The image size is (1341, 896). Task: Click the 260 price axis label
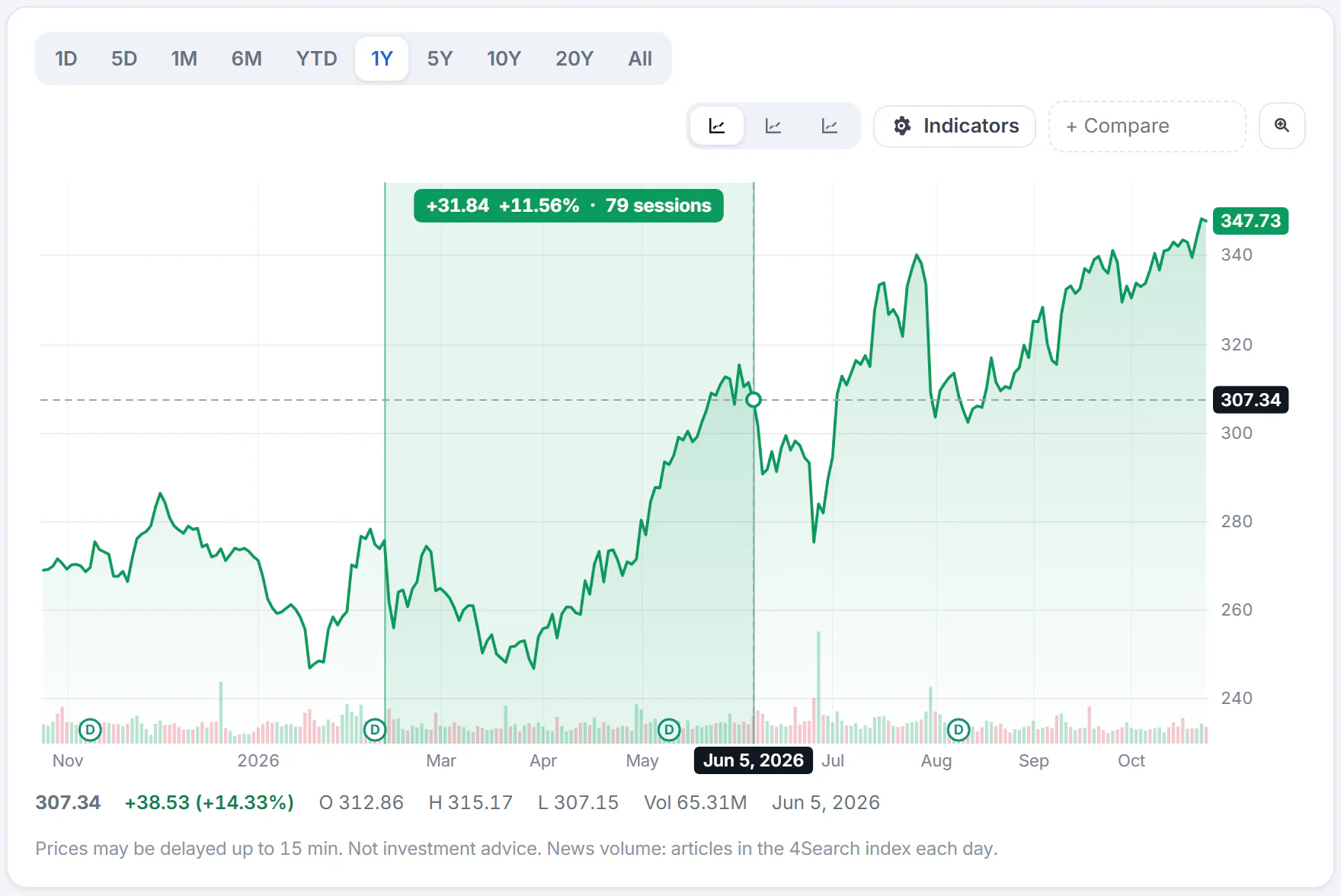[x=1237, y=610]
